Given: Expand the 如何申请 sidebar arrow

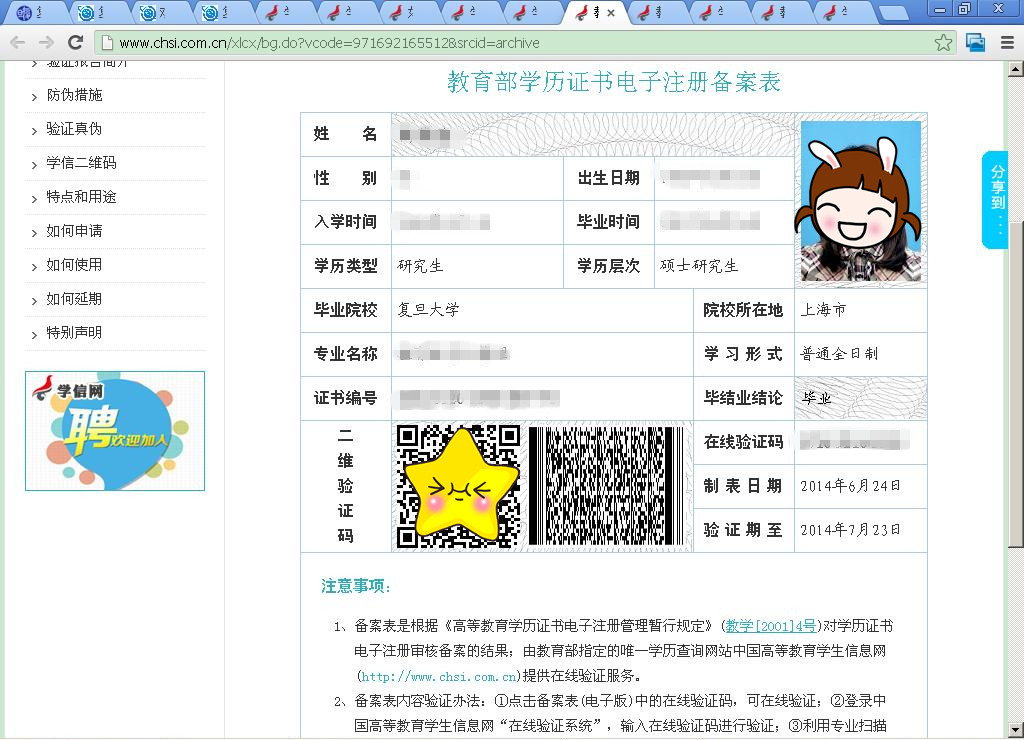Looking at the screenshot, I should click(x=34, y=231).
